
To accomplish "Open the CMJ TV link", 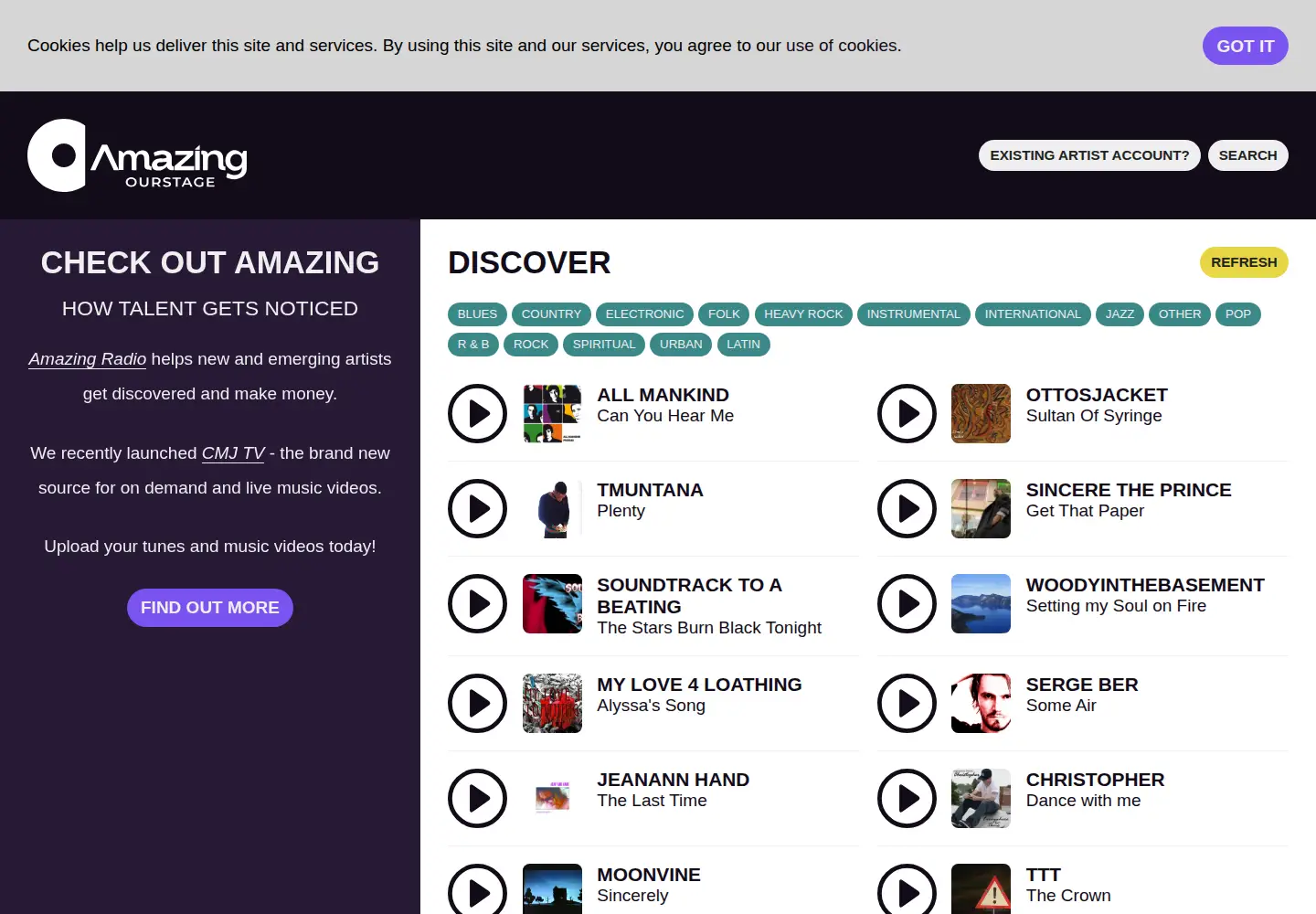I will point(233,453).
